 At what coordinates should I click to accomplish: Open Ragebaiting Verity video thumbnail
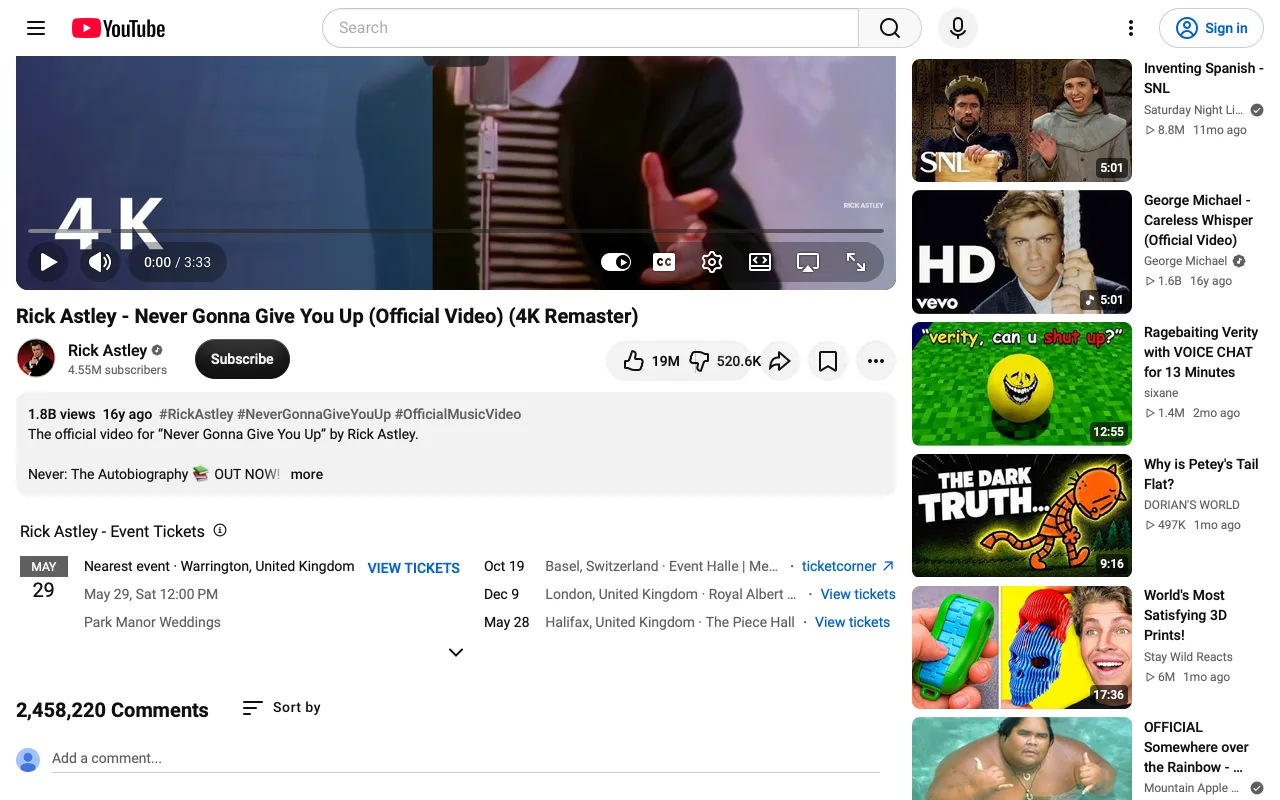point(1022,384)
